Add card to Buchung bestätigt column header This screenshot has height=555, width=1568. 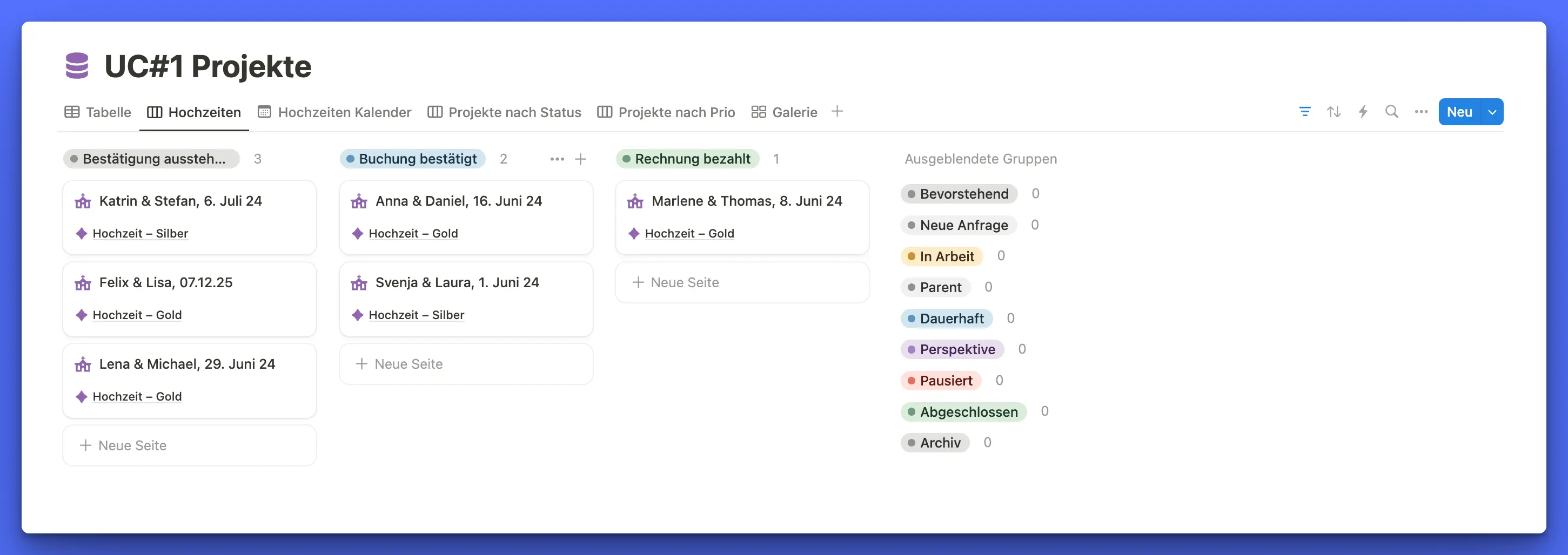pyautogui.click(x=581, y=159)
